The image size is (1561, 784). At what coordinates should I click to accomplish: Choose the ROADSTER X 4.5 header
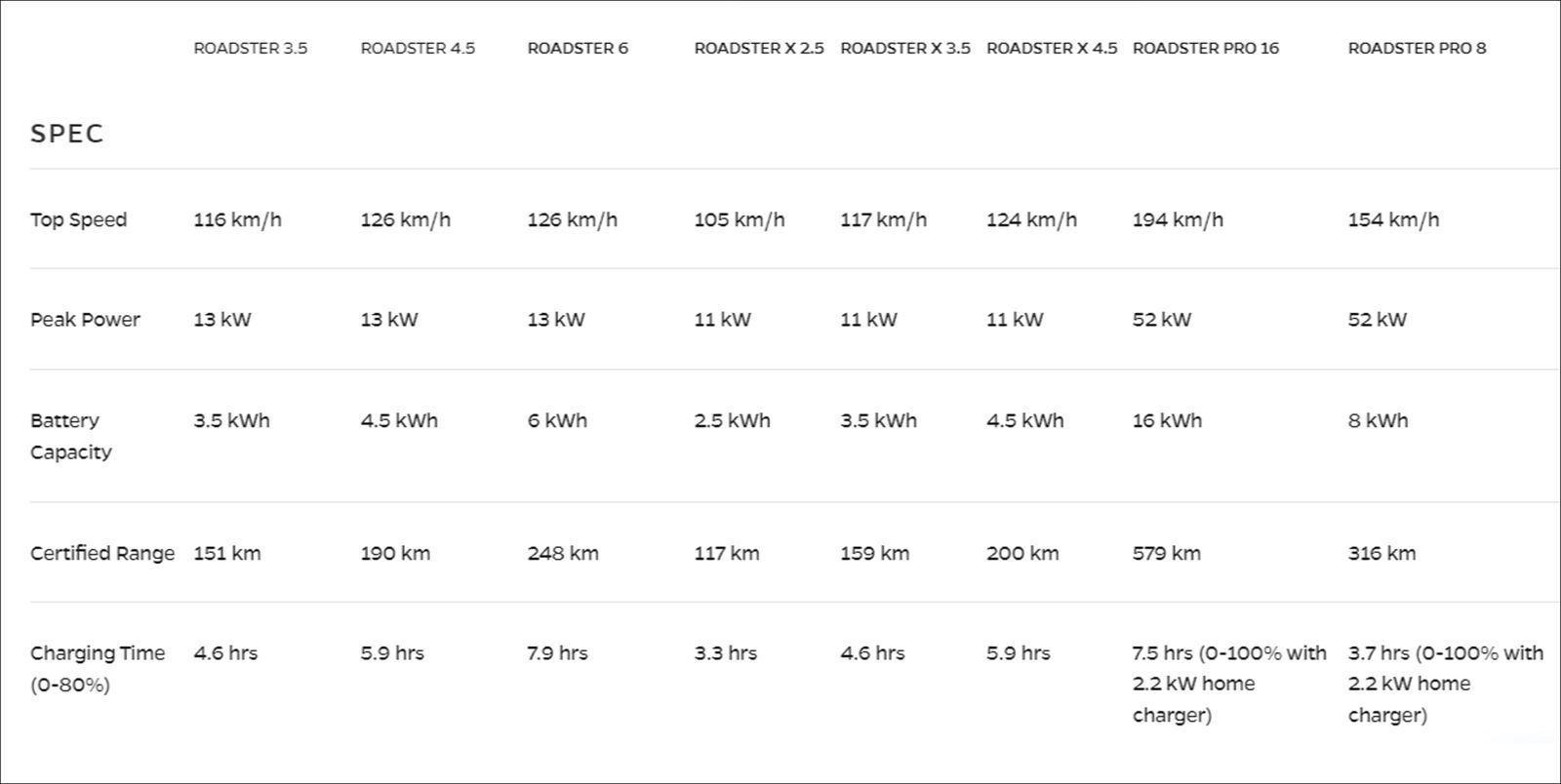click(x=1052, y=49)
